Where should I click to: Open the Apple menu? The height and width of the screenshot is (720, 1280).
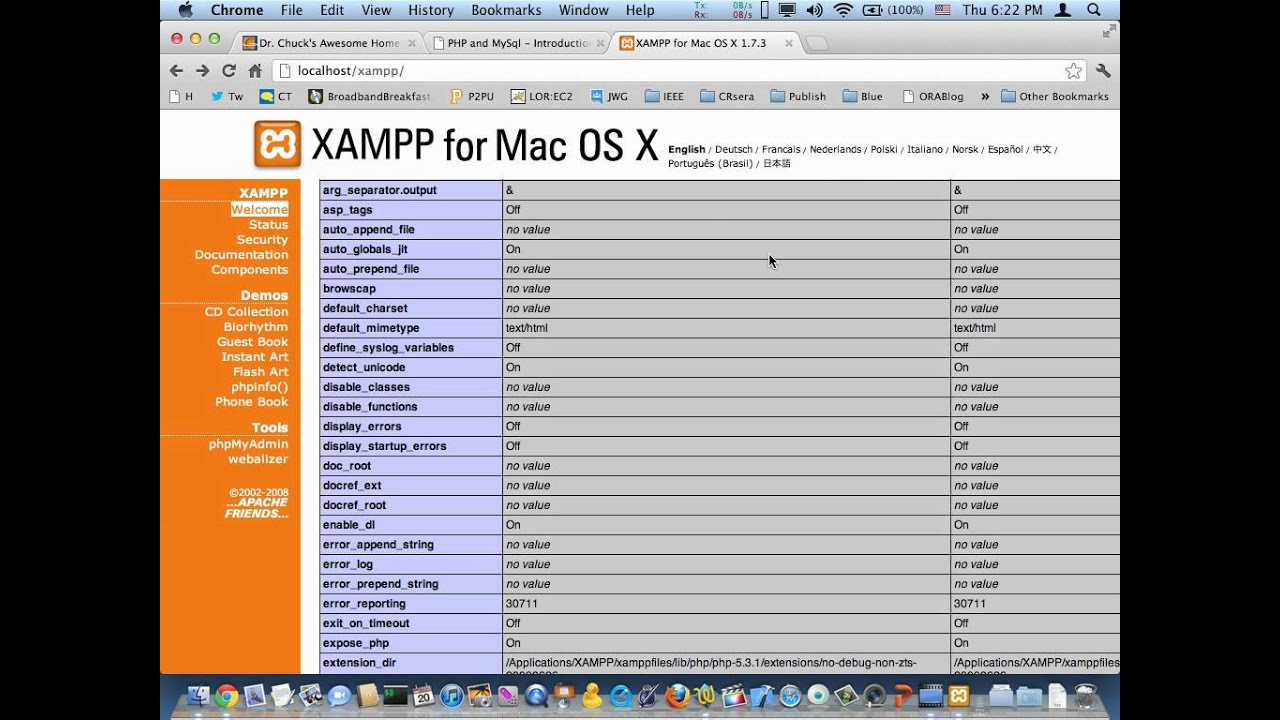point(184,10)
